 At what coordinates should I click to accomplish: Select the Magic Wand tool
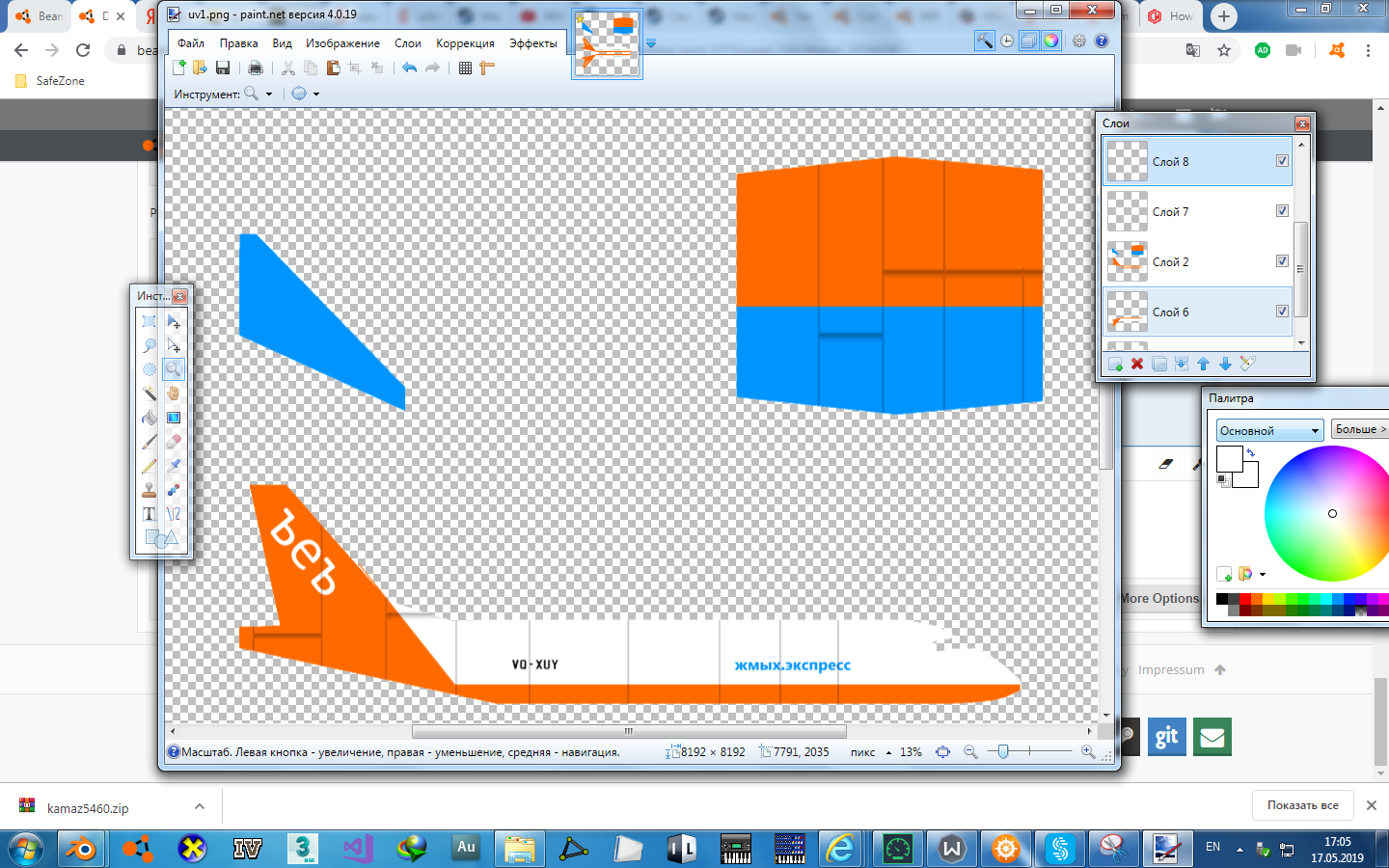150,393
